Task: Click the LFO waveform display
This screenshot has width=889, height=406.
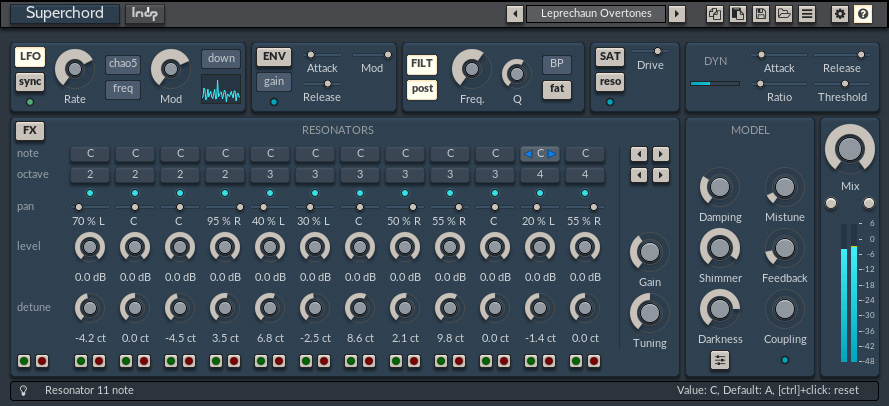Action: click(x=221, y=89)
